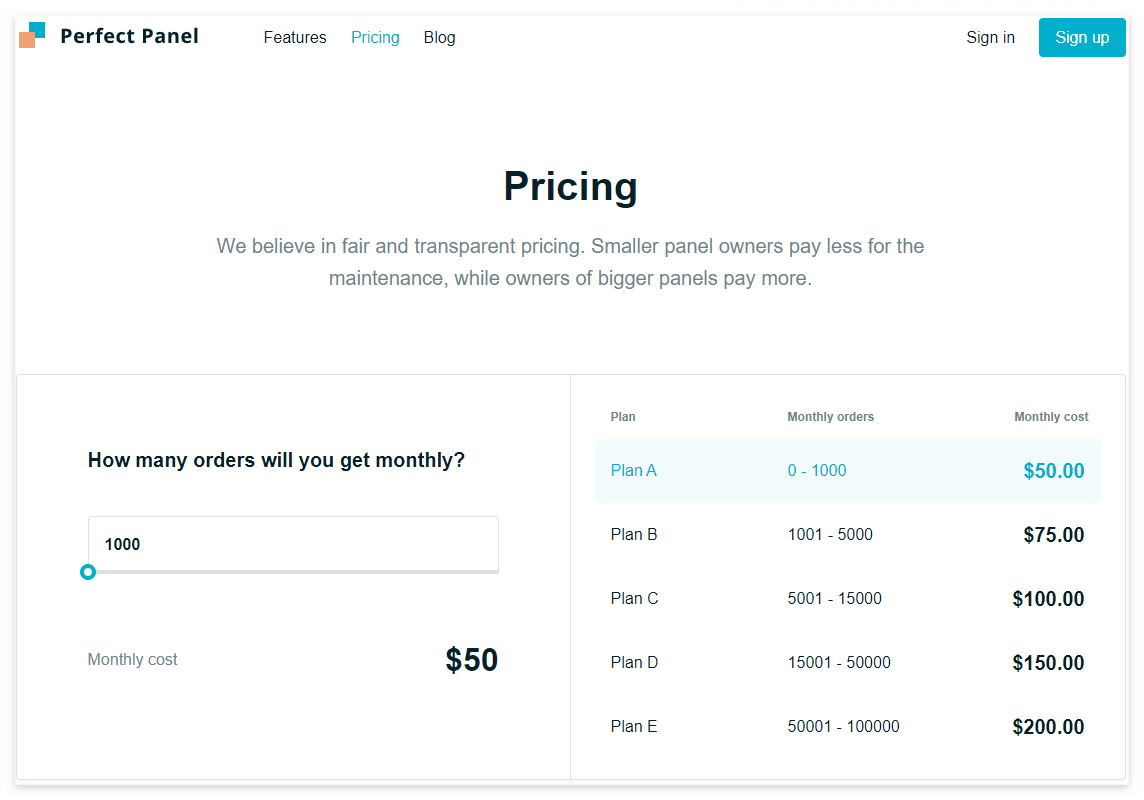Click the large $50 monthly cost value

click(471, 660)
